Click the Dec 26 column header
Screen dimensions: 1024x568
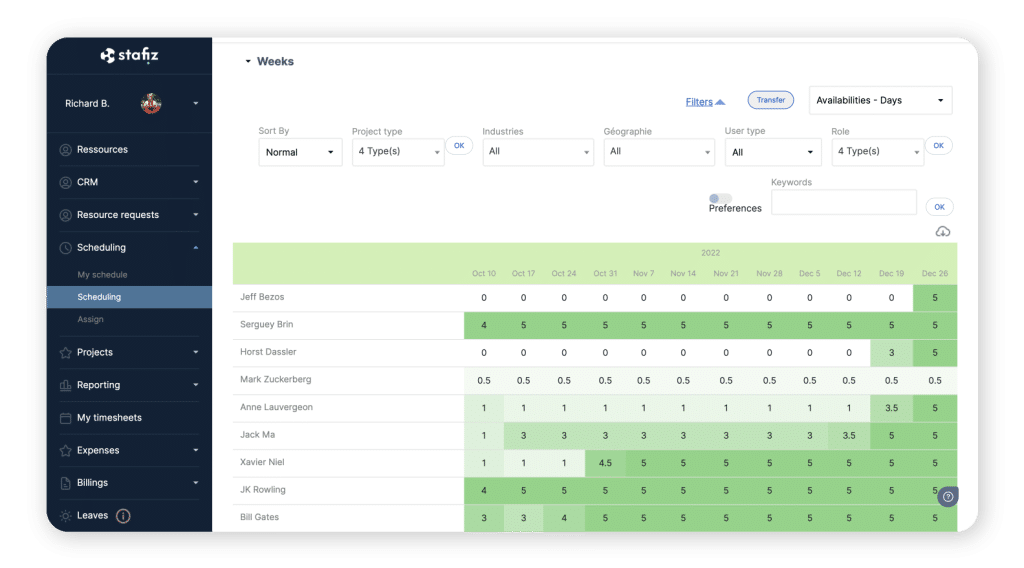click(x=935, y=274)
